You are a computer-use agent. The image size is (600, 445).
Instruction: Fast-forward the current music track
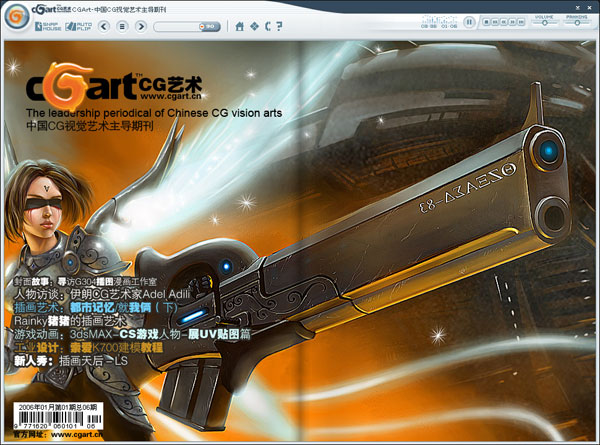pos(513,22)
